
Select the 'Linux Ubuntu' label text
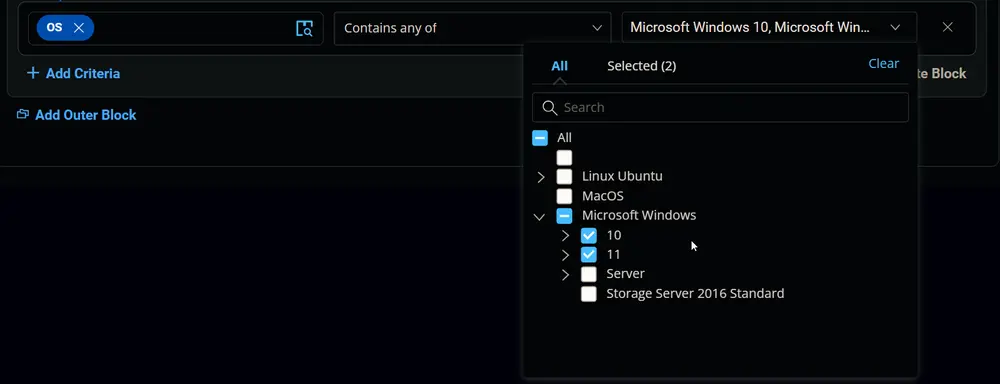622,176
